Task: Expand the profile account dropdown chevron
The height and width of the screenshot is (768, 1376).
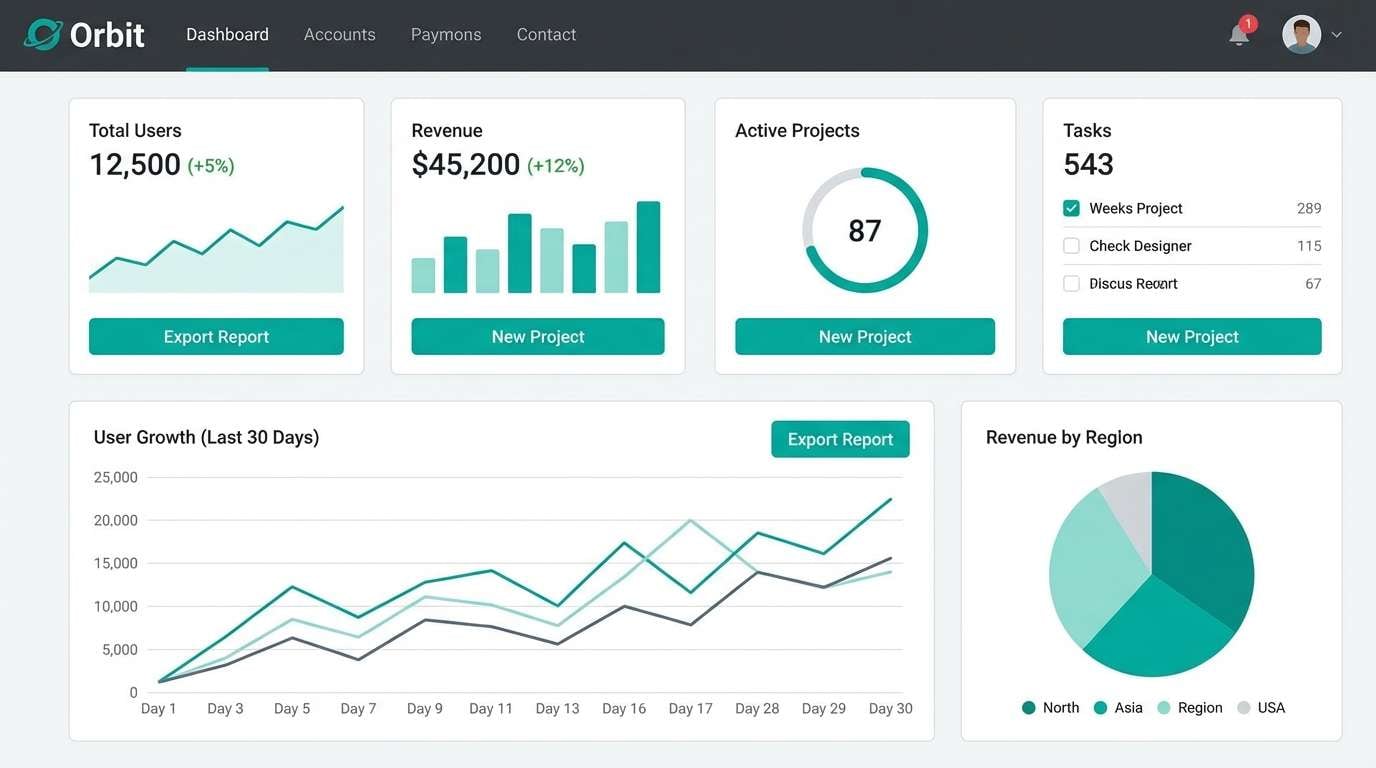Action: click(x=1338, y=34)
